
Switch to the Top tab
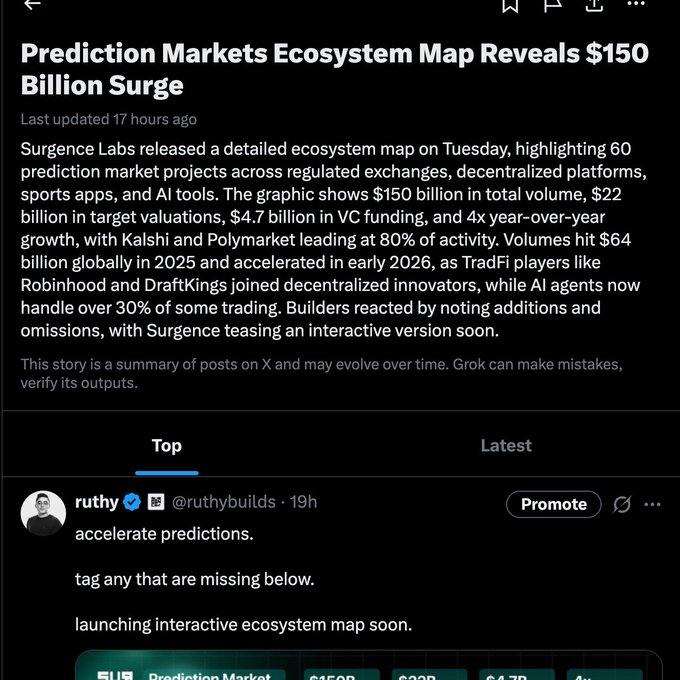[167, 446]
